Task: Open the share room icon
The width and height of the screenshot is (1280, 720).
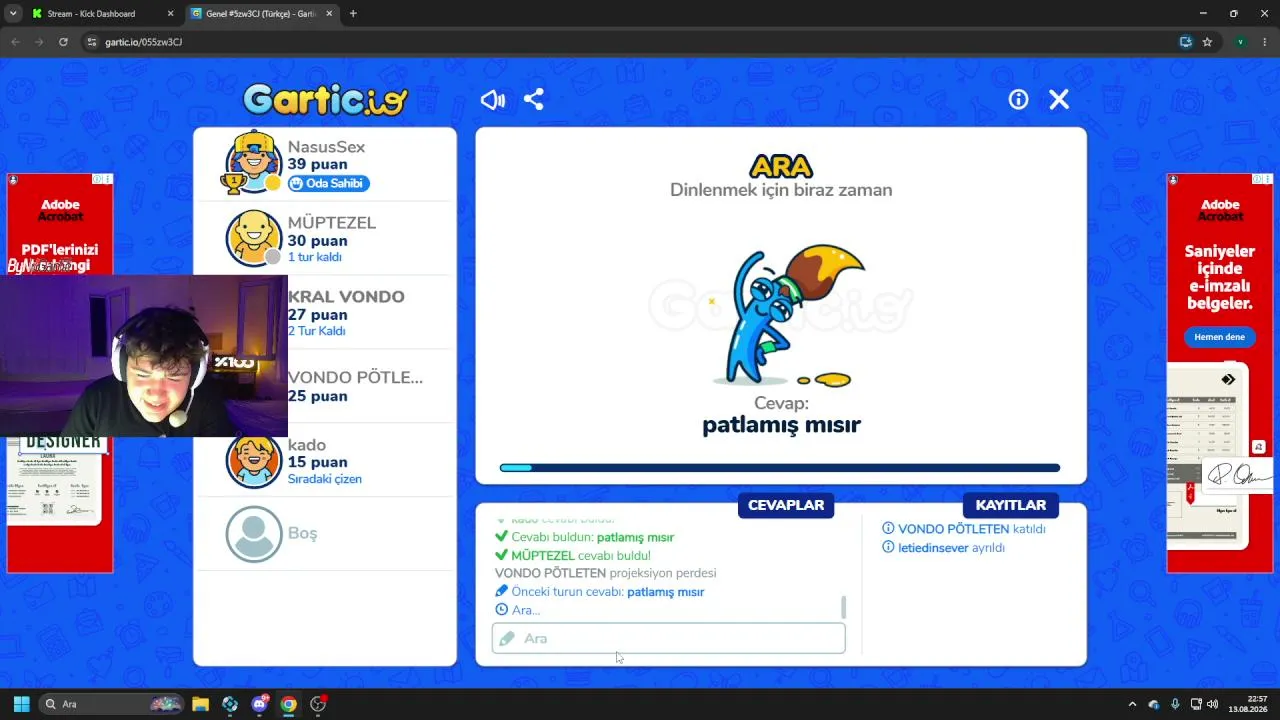Action: 534,100
